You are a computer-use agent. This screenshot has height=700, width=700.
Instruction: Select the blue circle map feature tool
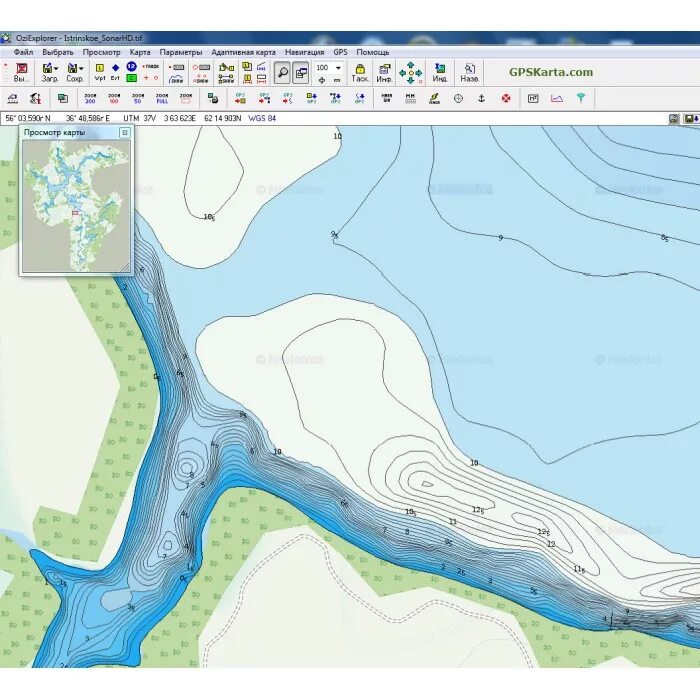(131, 67)
